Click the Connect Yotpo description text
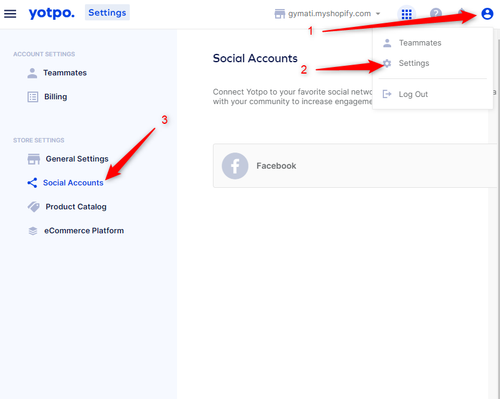500x399 pixels. click(x=293, y=97)
